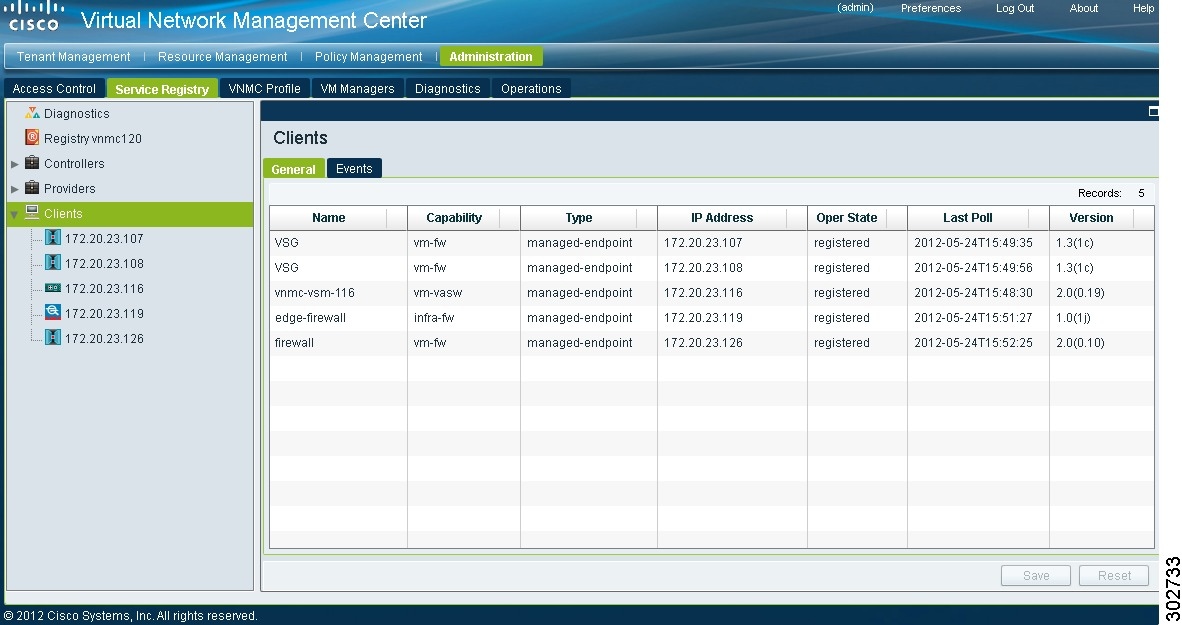Maximize the Clients panel with the corner icon
This screenshot has height=625, width=1182.
(1153, 112)
